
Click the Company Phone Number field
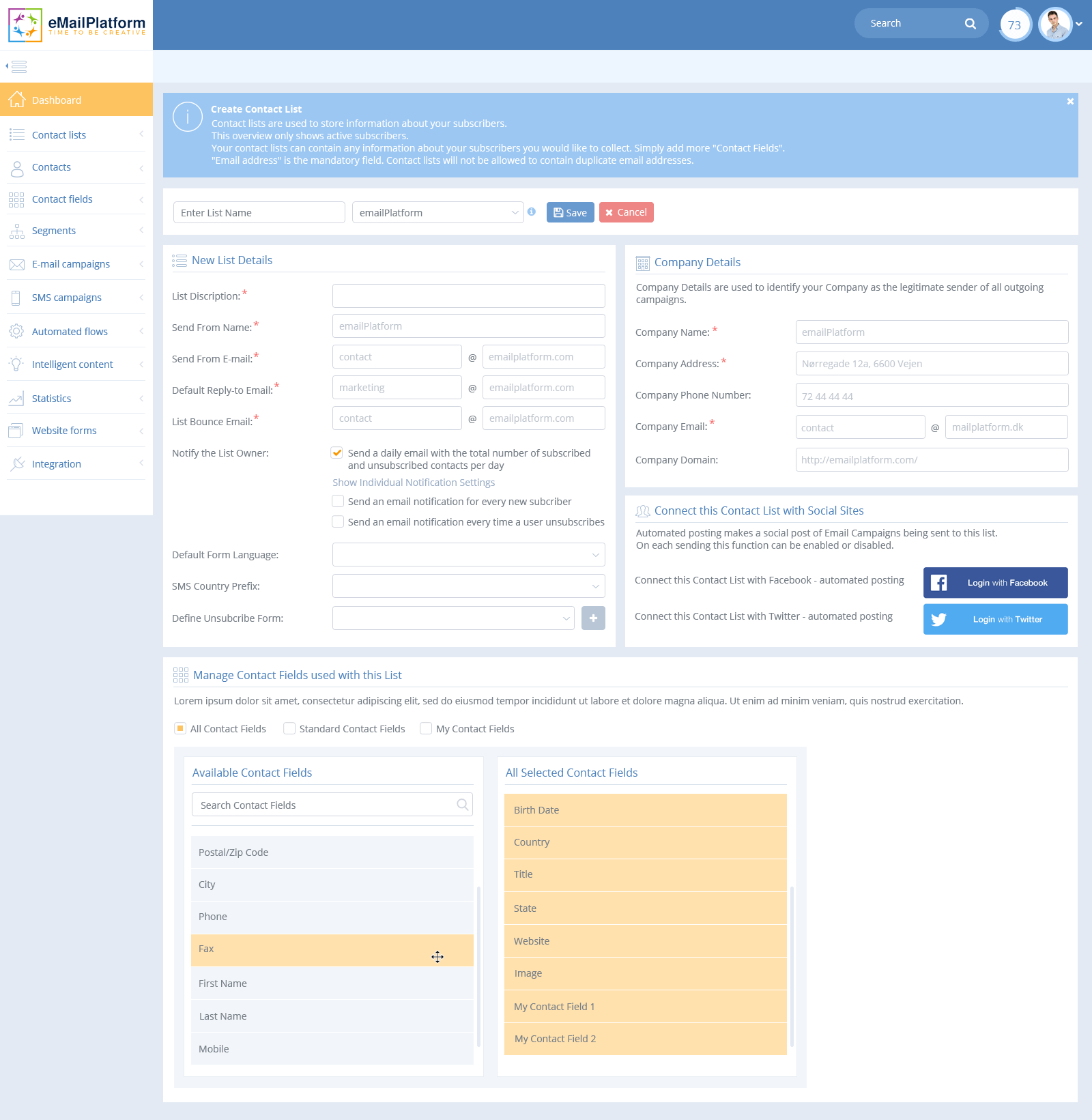(x=932, y=395)
